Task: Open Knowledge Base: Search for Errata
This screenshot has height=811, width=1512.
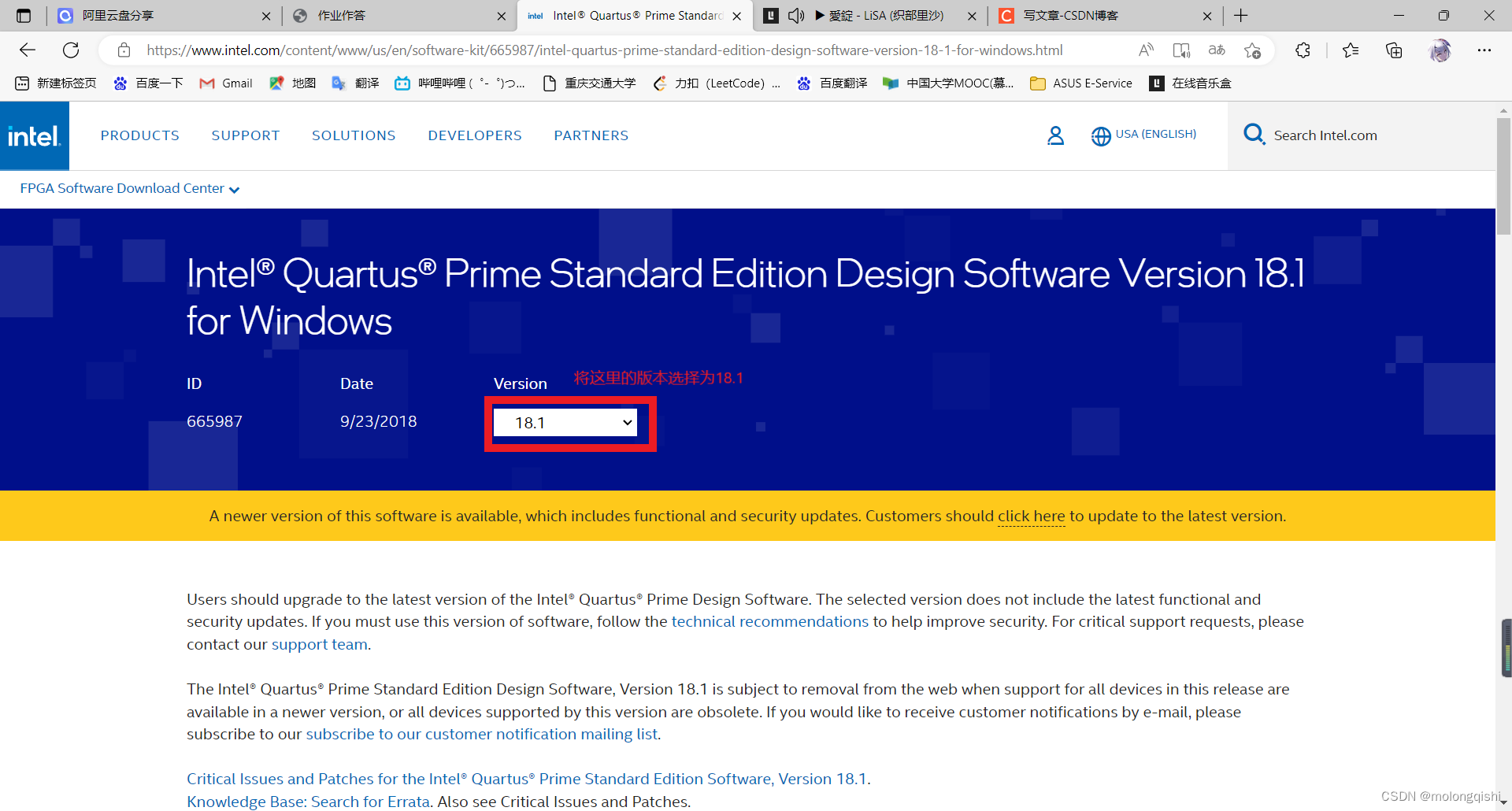Action: [309, 802]
